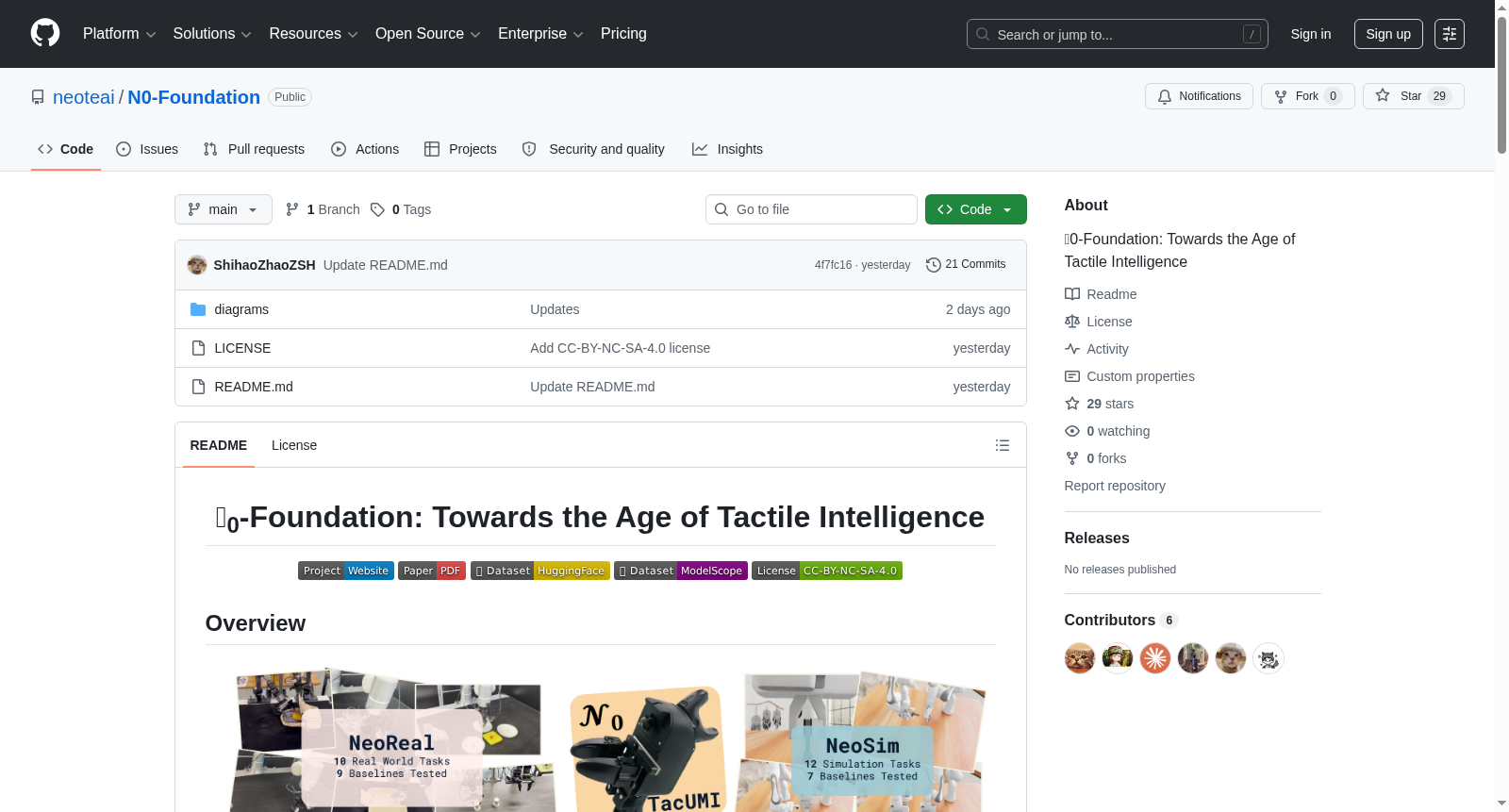The width and height of the screenshot is (1509, 812).
Task: Open the Readme link in About
Action: tap(1101, 294)
